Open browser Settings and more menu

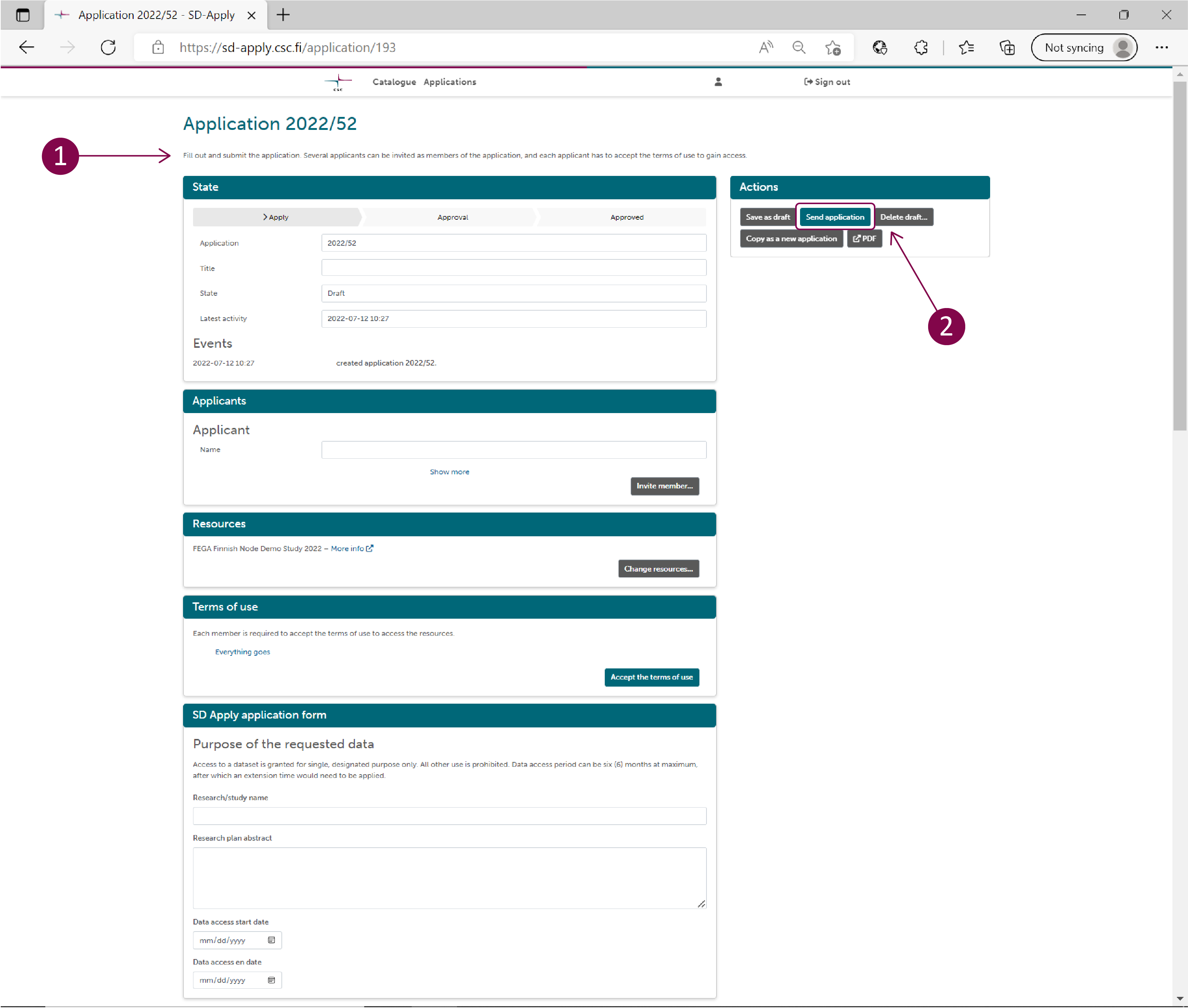coord(1161,48)
